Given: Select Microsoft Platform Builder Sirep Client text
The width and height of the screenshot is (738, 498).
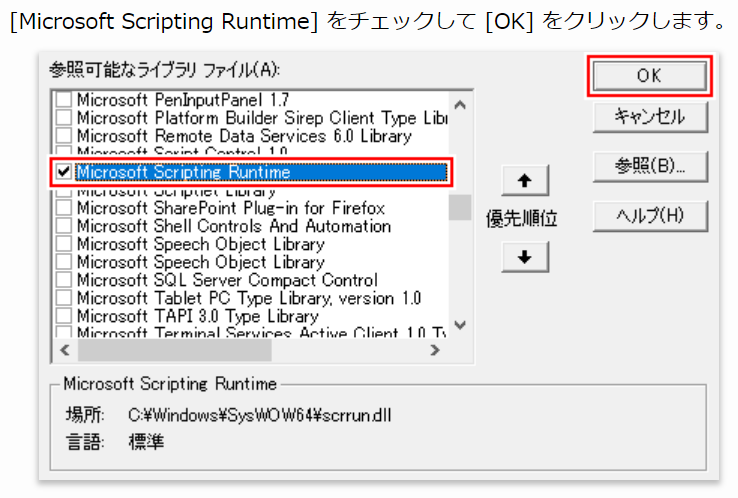Looking at the screenshot, I should pos(262,118).
